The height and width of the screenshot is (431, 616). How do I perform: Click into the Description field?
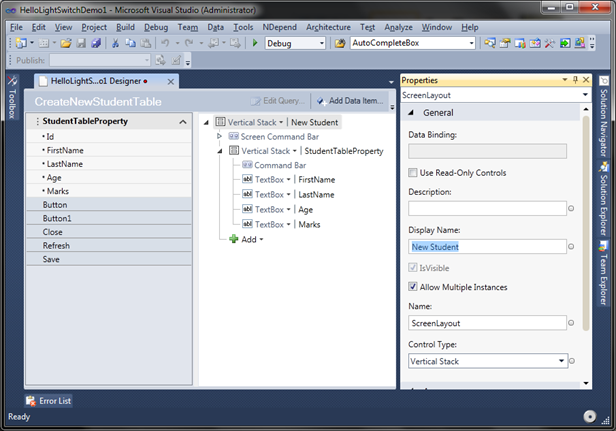487,208
